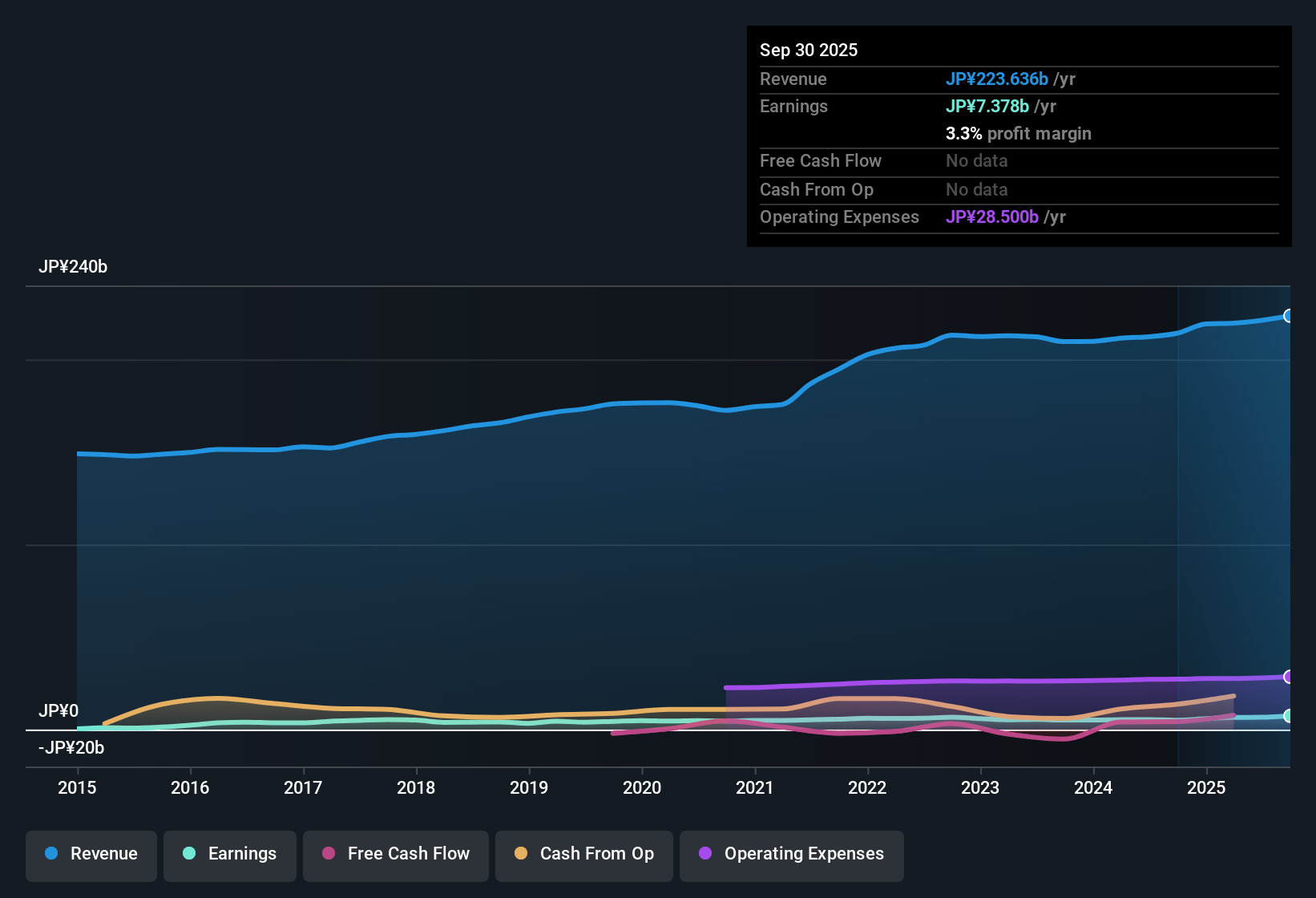Click the teal Earnings legend dot
Viewport: 1316px width, 898px height.
tap(189, 854)
